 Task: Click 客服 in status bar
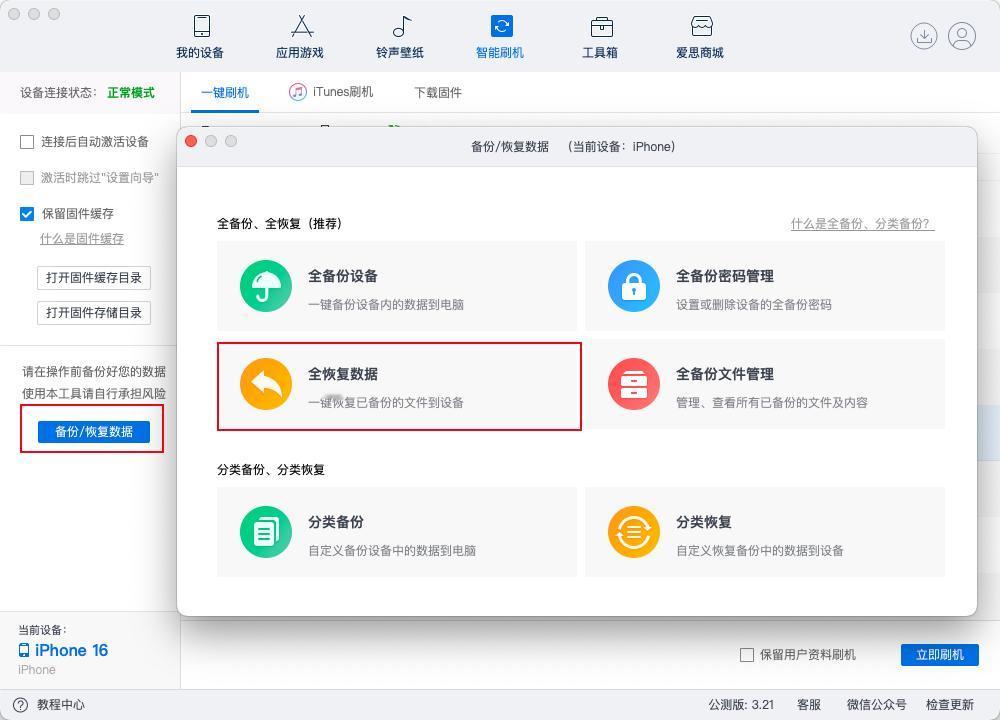coord(809,705)
